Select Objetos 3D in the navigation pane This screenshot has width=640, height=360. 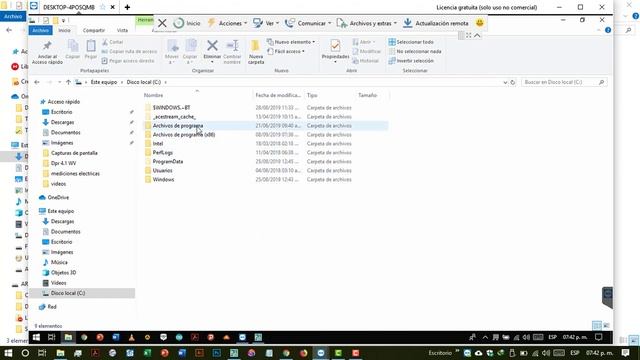point(63,273)
